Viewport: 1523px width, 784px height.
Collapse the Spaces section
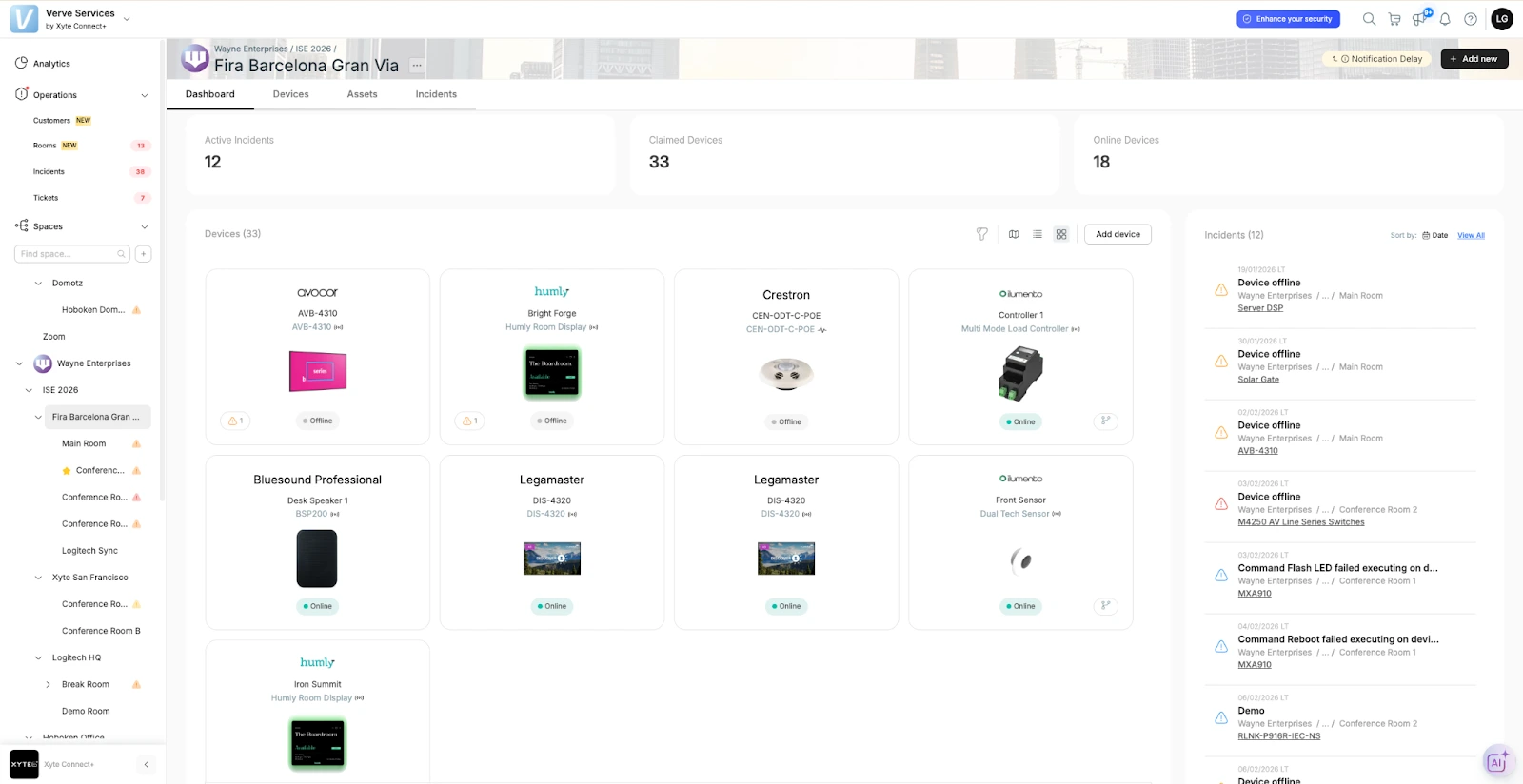(145, 226)
